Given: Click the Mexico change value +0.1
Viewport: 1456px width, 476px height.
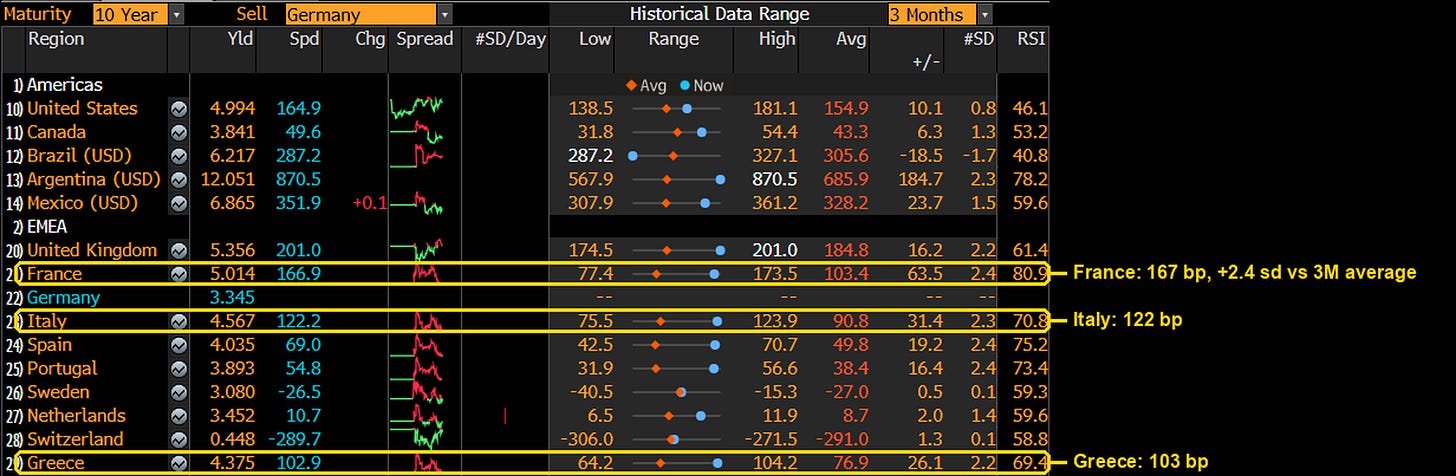Looking at the screenshot, I should tap(369, 204).
